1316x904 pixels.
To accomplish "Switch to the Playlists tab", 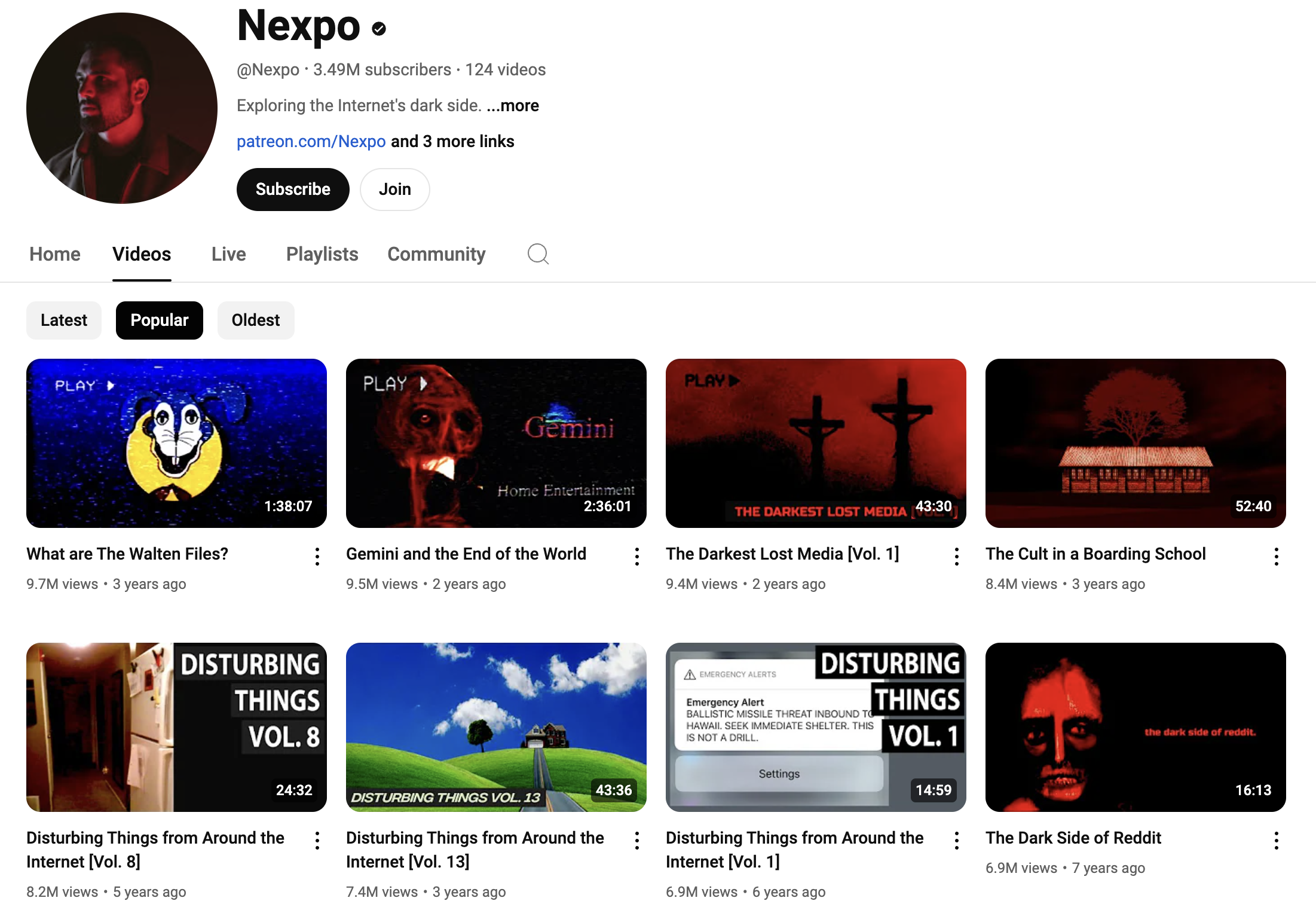I will pos(322,254).
